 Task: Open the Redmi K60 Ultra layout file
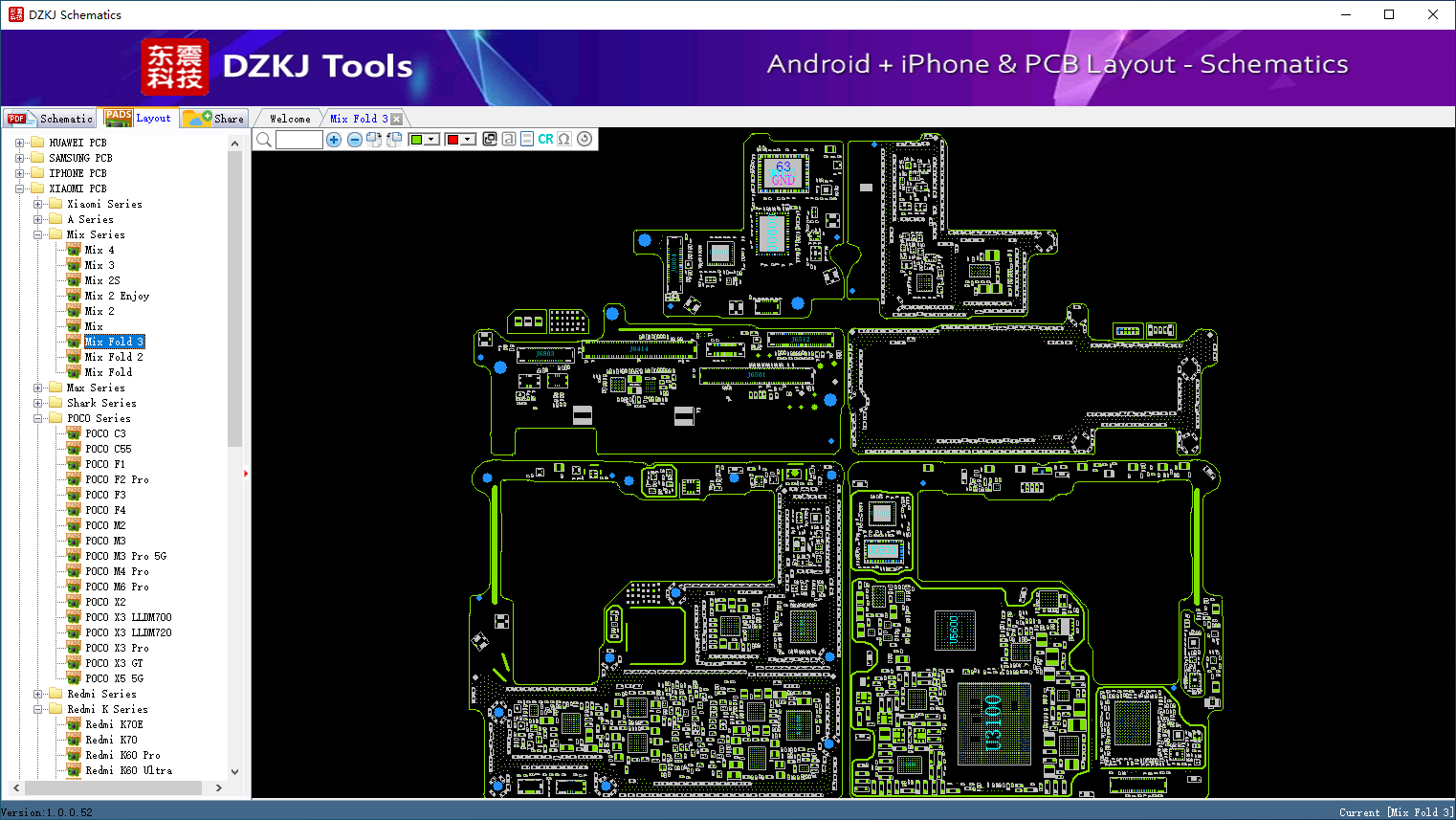click(x=129, y=770)
